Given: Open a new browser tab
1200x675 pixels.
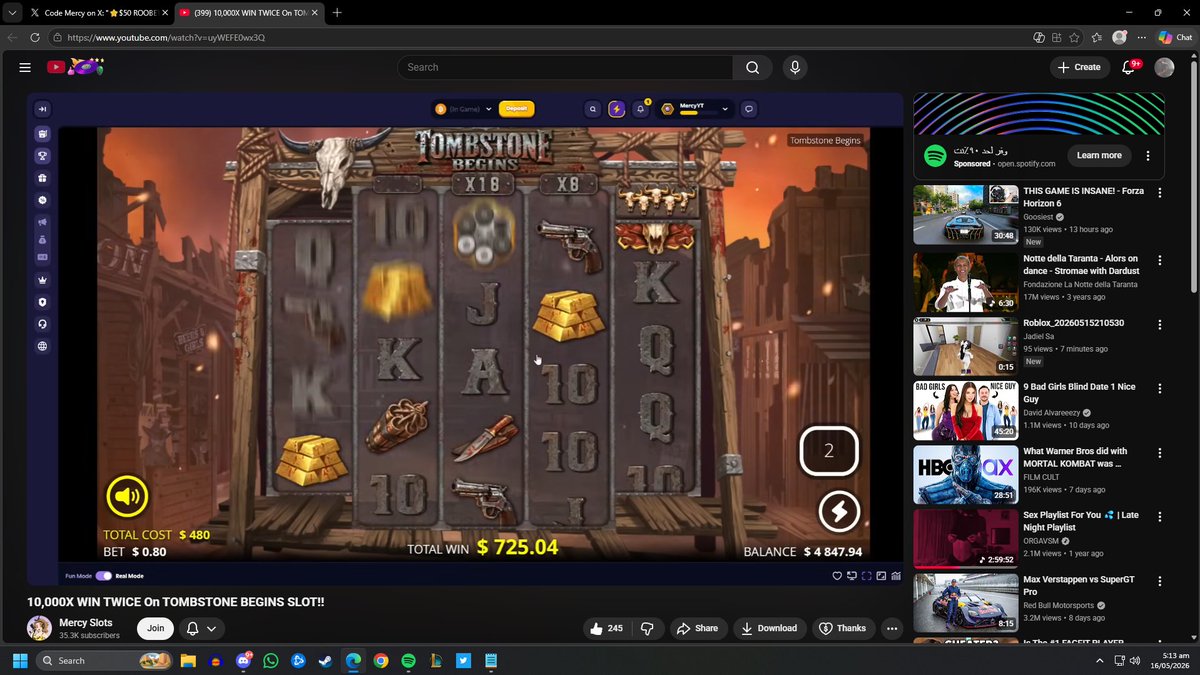Looking at the screenshot, I should [x=337, y=13].
